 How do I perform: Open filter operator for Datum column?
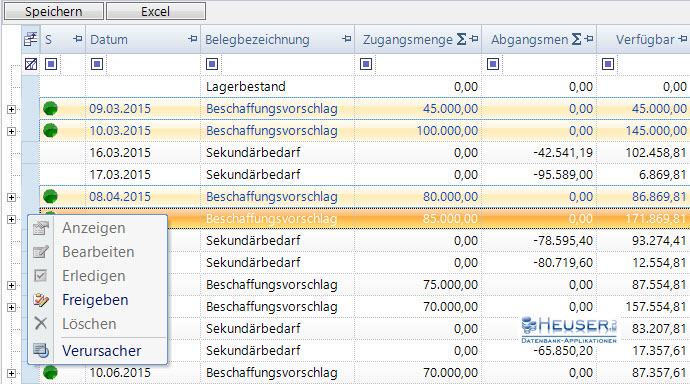pos(97,64)
